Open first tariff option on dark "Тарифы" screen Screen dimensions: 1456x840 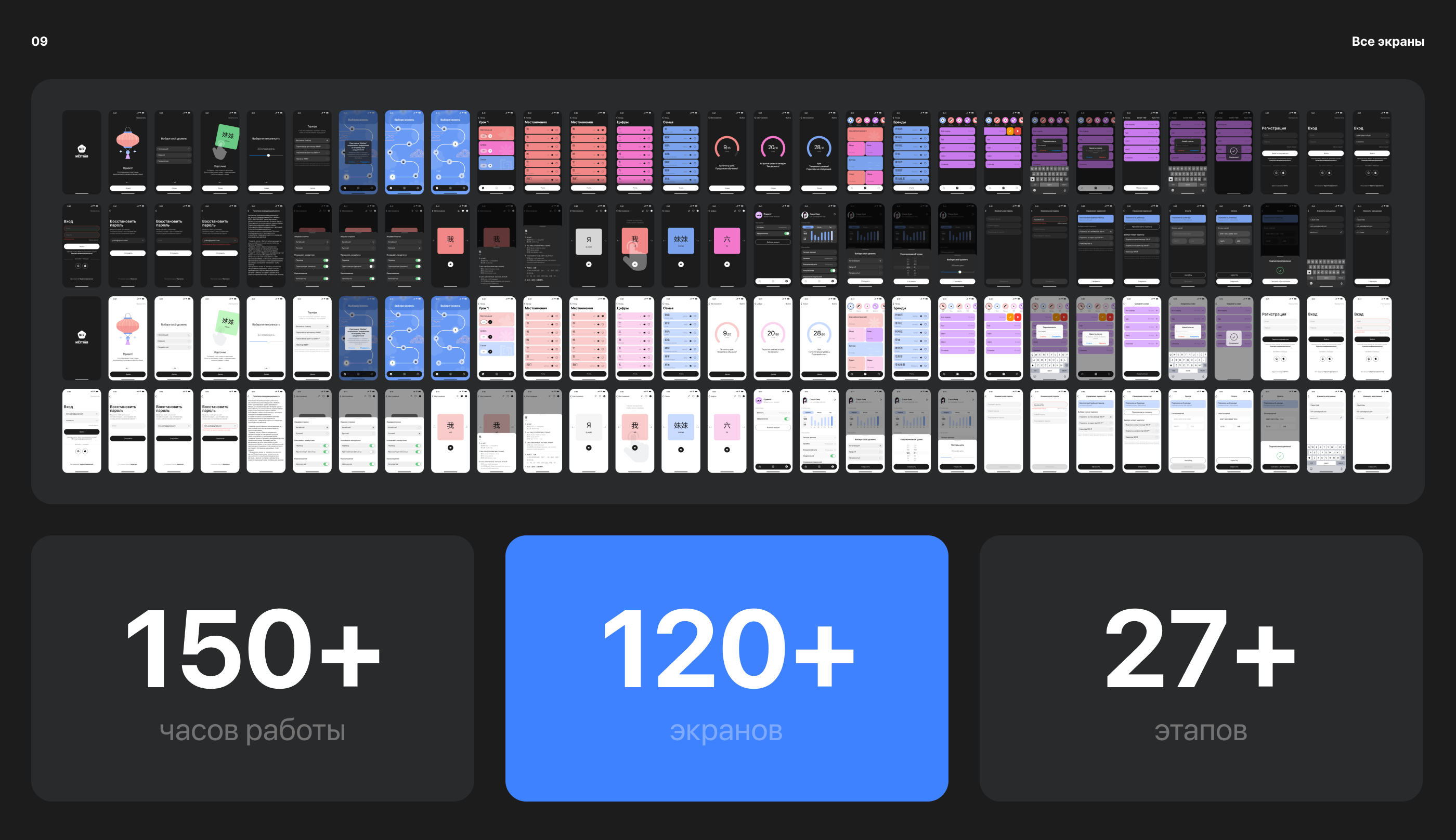coord(312,141)
